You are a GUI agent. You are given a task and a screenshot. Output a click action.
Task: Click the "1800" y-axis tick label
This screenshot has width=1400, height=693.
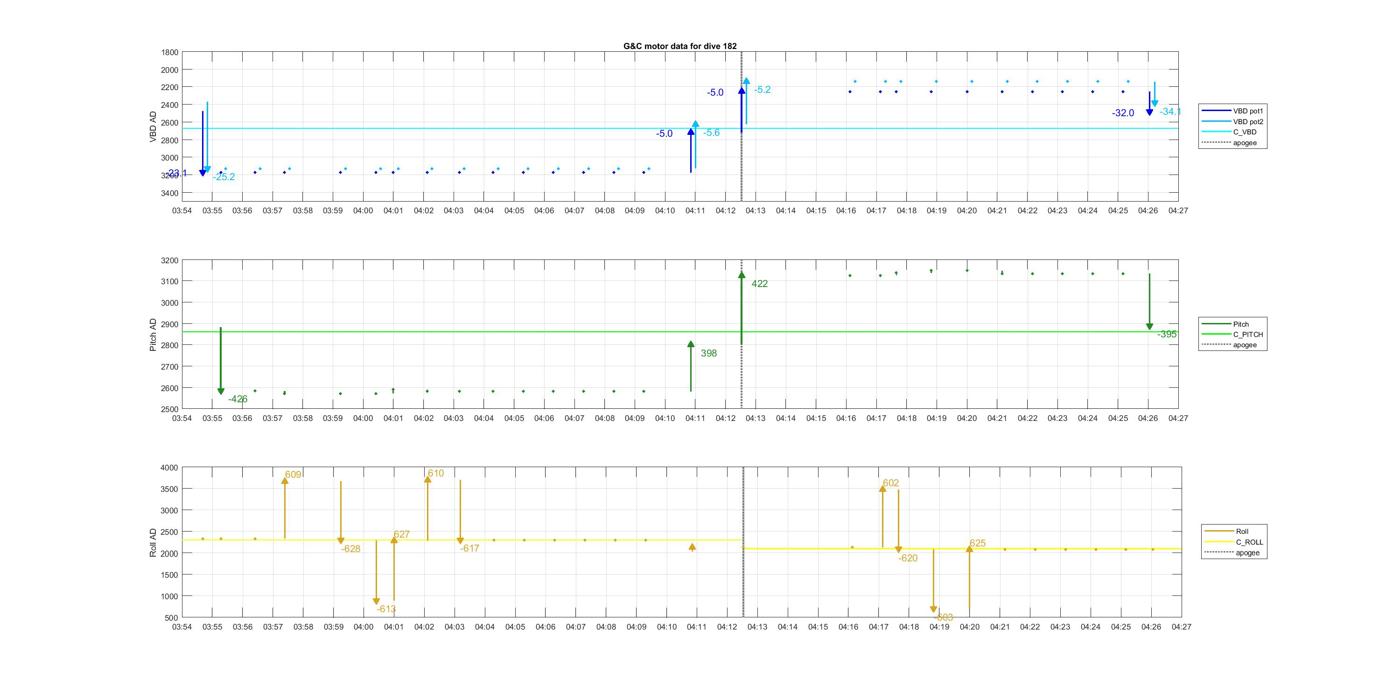click(x=170, y=52)
